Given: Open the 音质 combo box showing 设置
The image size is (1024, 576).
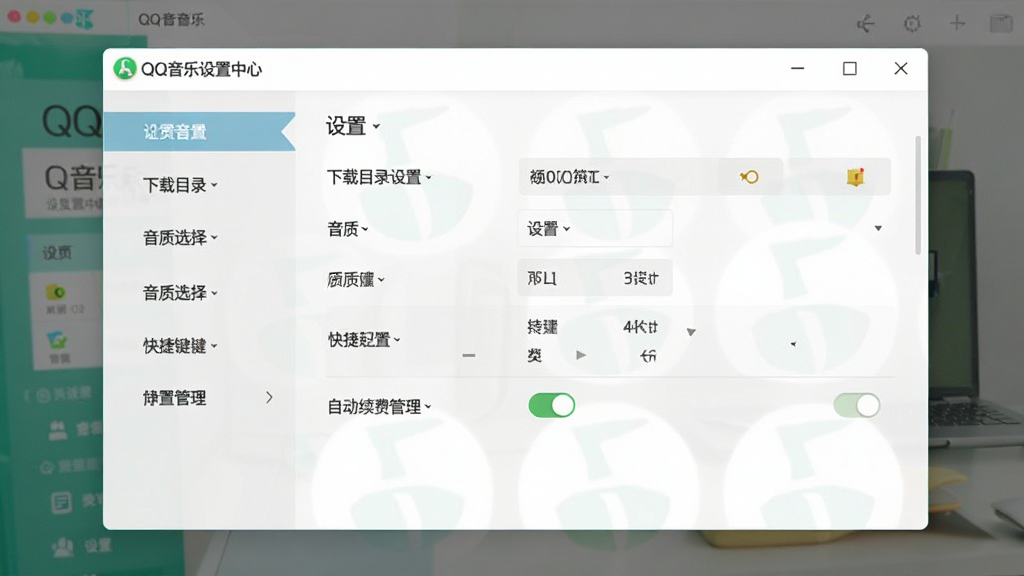Looking at the screenshot, I should [x=595, y=229].
